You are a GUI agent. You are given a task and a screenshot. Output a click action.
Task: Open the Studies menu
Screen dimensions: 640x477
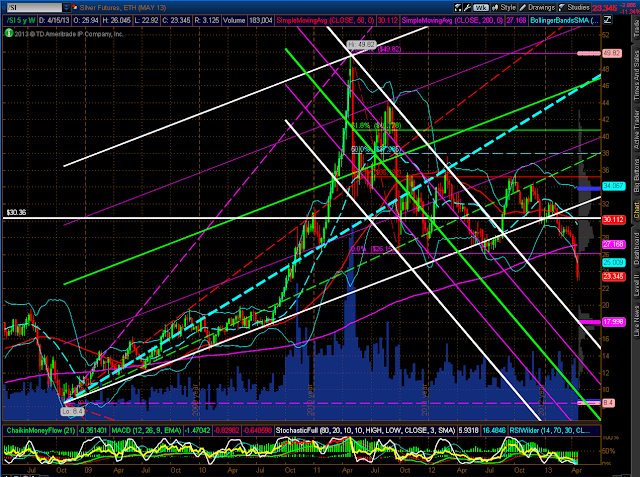574,7
